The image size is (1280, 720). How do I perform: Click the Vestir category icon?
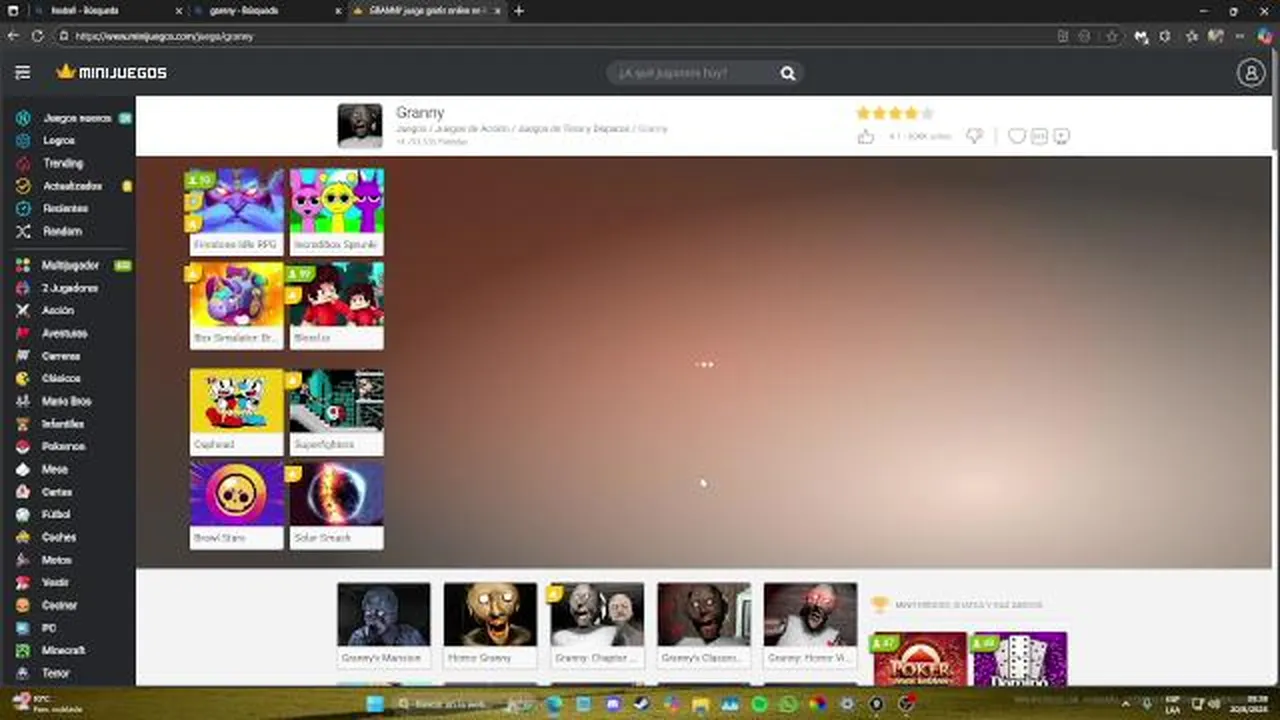click(22, 582)
